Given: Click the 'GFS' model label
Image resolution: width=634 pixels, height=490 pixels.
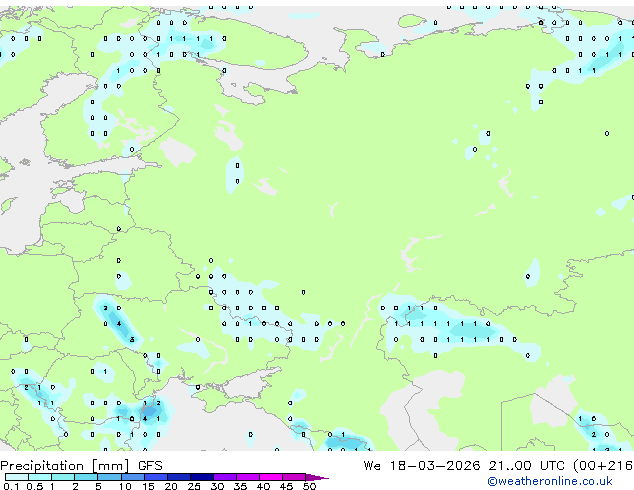Looking at the screenshot, I should (150, 466).
